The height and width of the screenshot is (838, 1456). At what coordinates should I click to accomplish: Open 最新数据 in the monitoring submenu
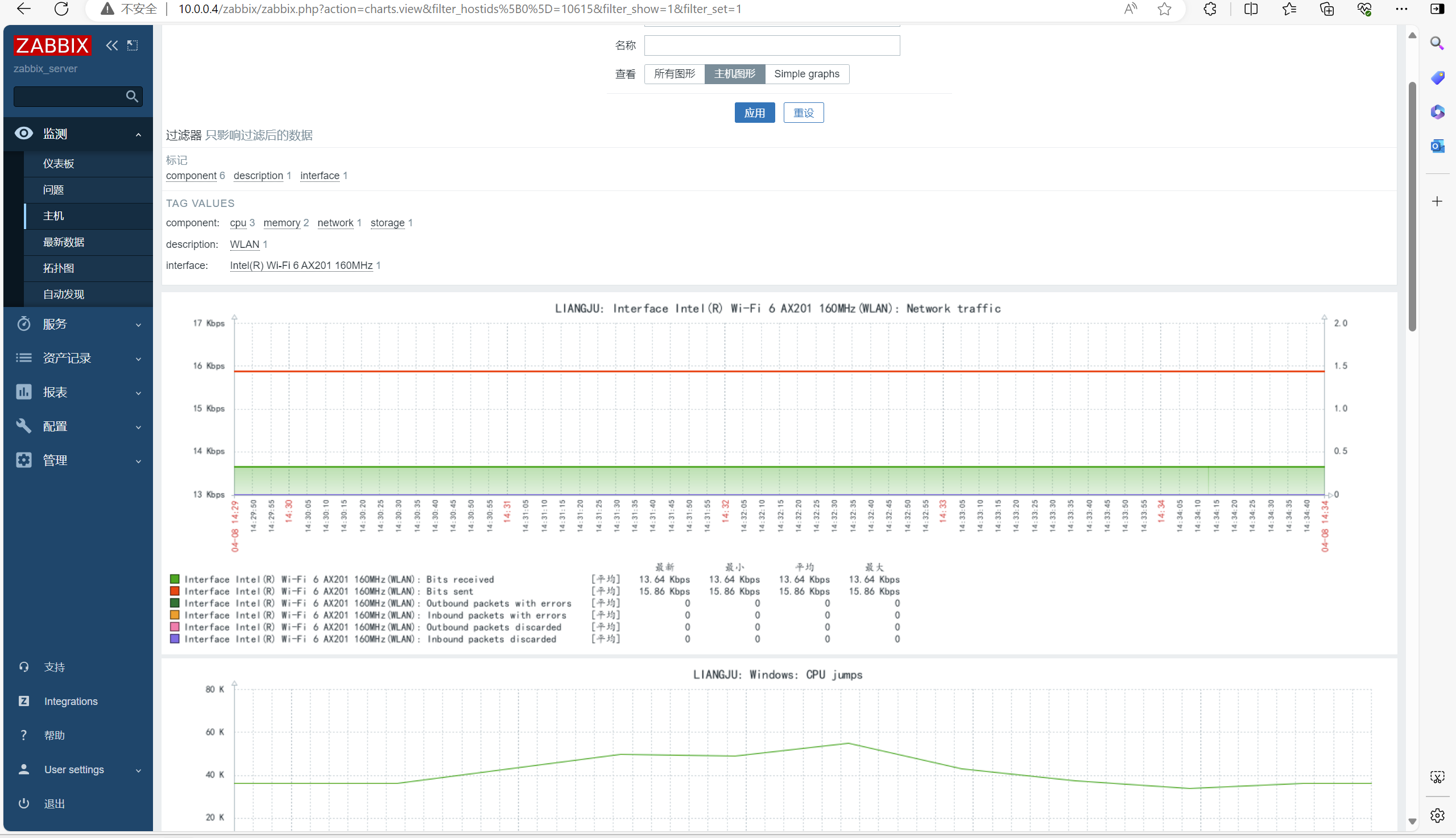pyautogui.click(x=63, y=242)
